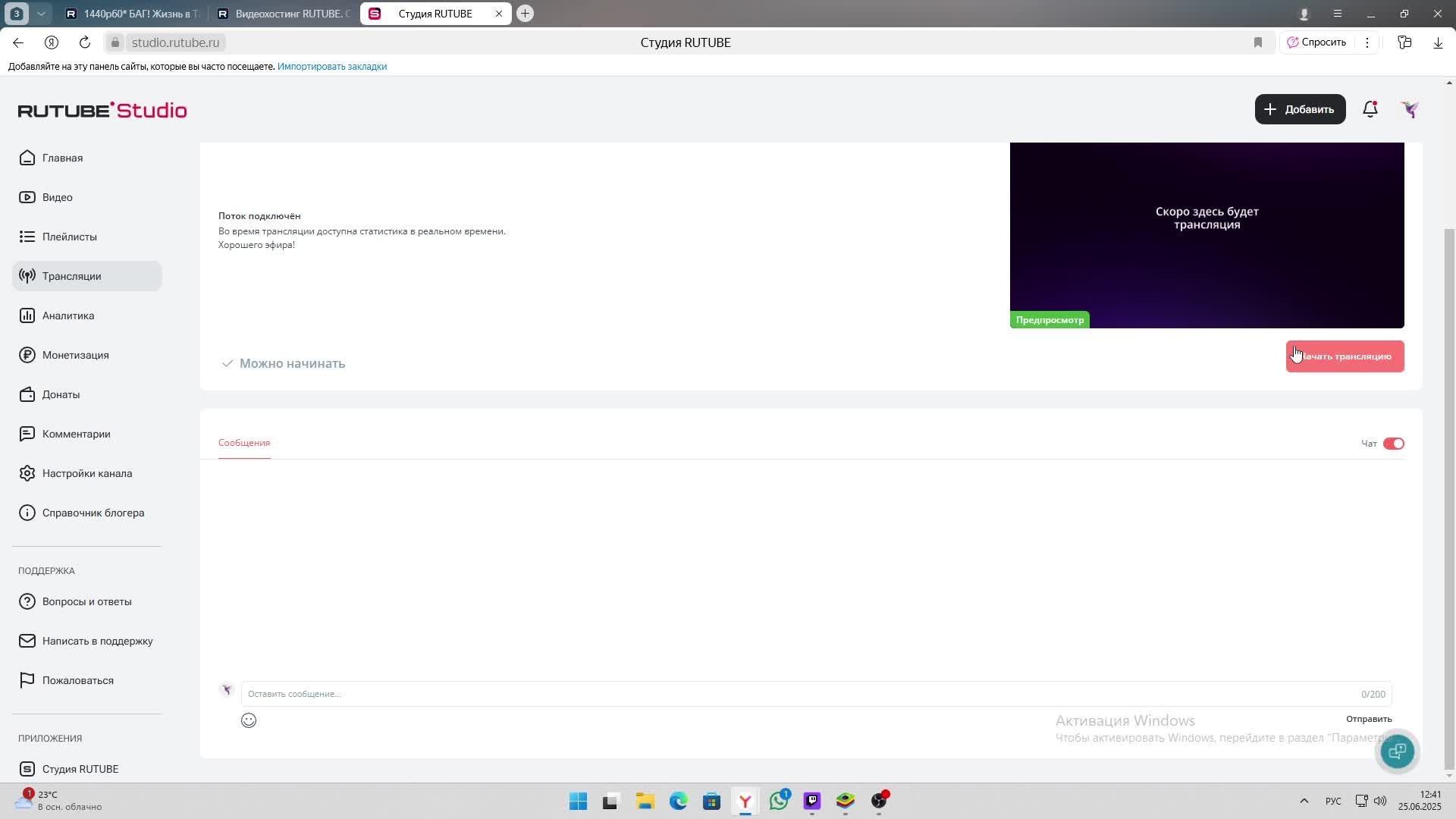
Task: Open browser hamburger menu
Action: pyautogui.click(x=1338, y=14)
